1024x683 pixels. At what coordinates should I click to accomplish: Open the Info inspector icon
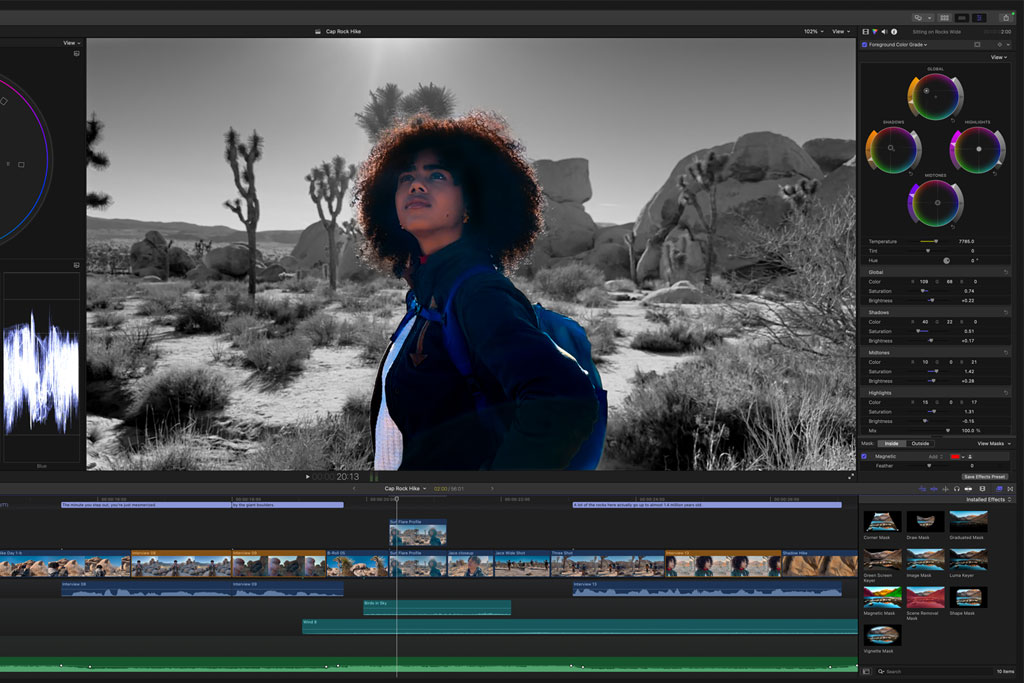[894, 31]
